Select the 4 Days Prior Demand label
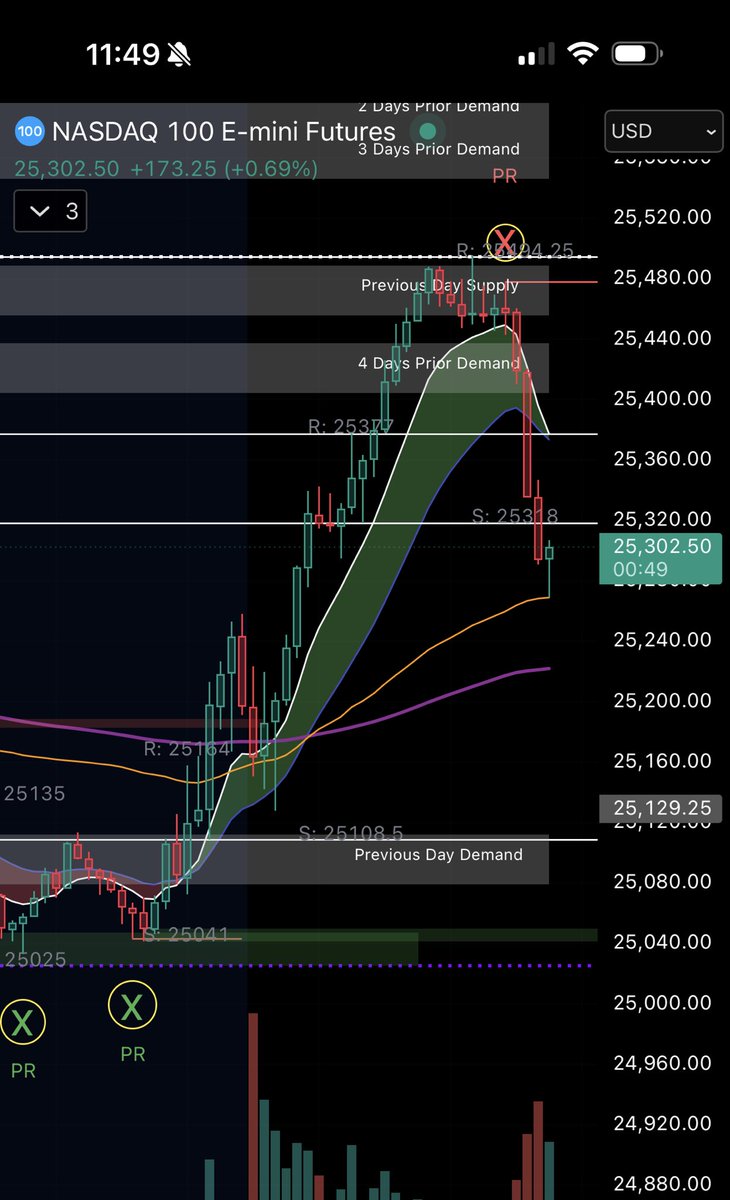Viewport: 730px width, 1200px height. [439, 363]
